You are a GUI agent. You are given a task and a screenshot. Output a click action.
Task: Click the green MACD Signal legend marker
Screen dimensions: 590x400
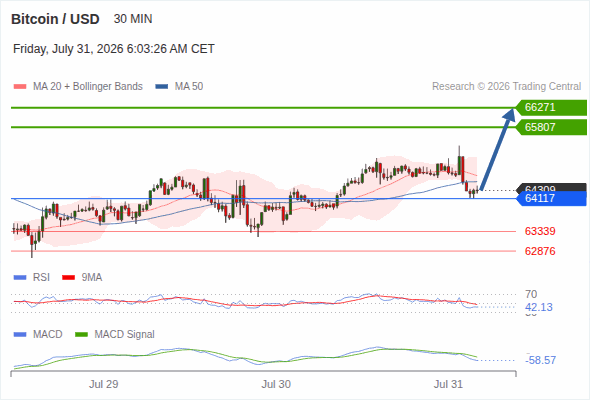point(81,335)
